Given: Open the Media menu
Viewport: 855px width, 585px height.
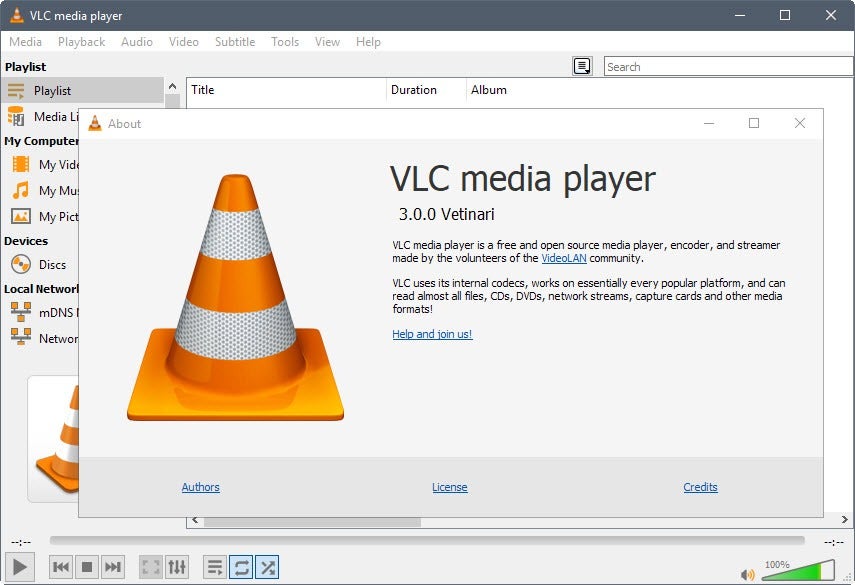Looking at the screenshot, I should click(x=25, y=42).
